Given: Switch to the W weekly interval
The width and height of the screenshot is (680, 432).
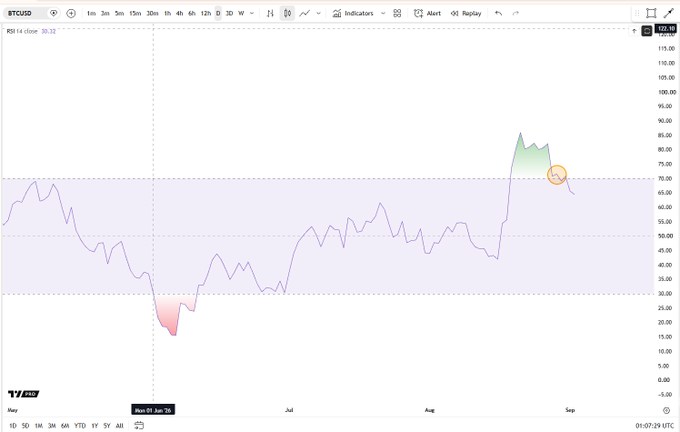Looking at the screenshot, I should 241,13.
